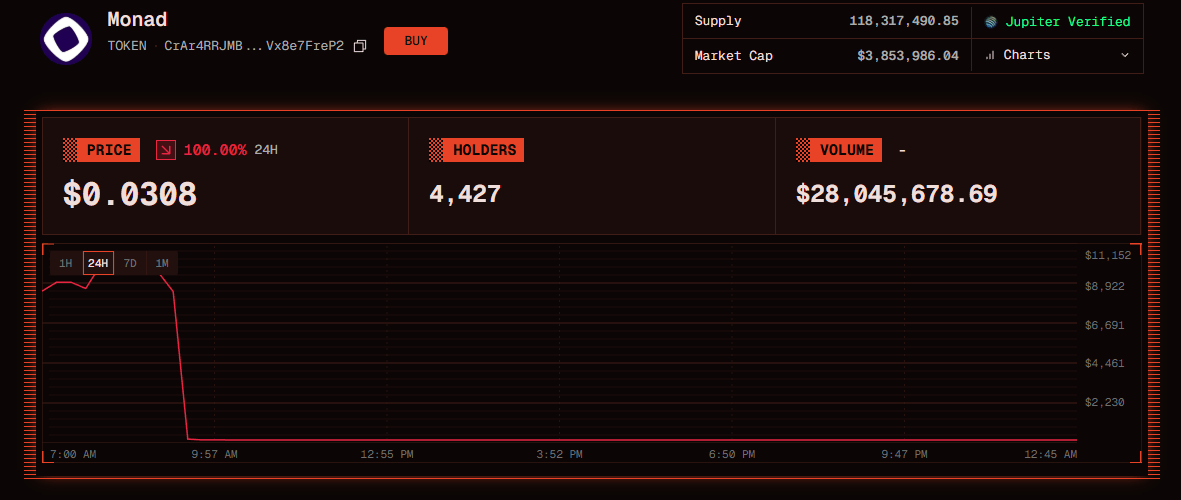Click the Monad token logo
The image size is (1181, 500).
[66, 39]
